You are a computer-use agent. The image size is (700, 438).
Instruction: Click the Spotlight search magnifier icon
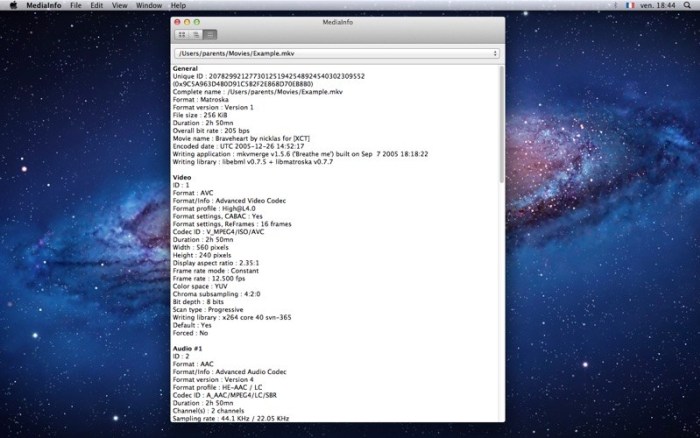(689, 5)
